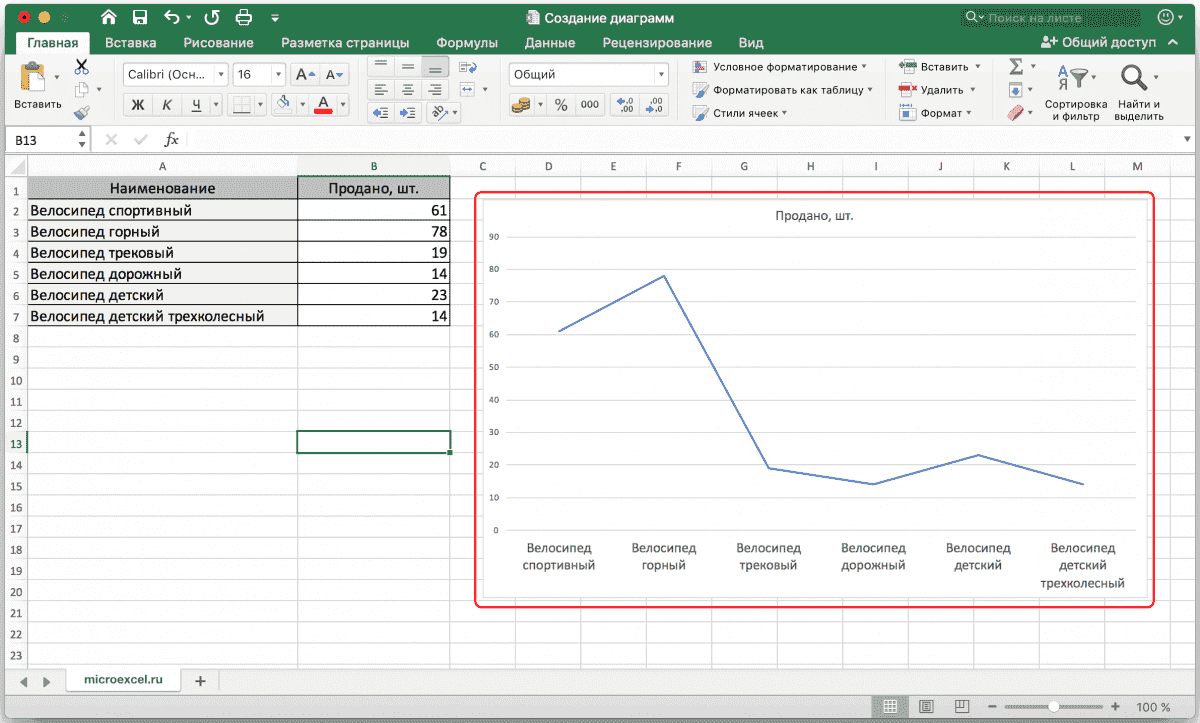
Task: Click the percent style icon
Action: 560,105
